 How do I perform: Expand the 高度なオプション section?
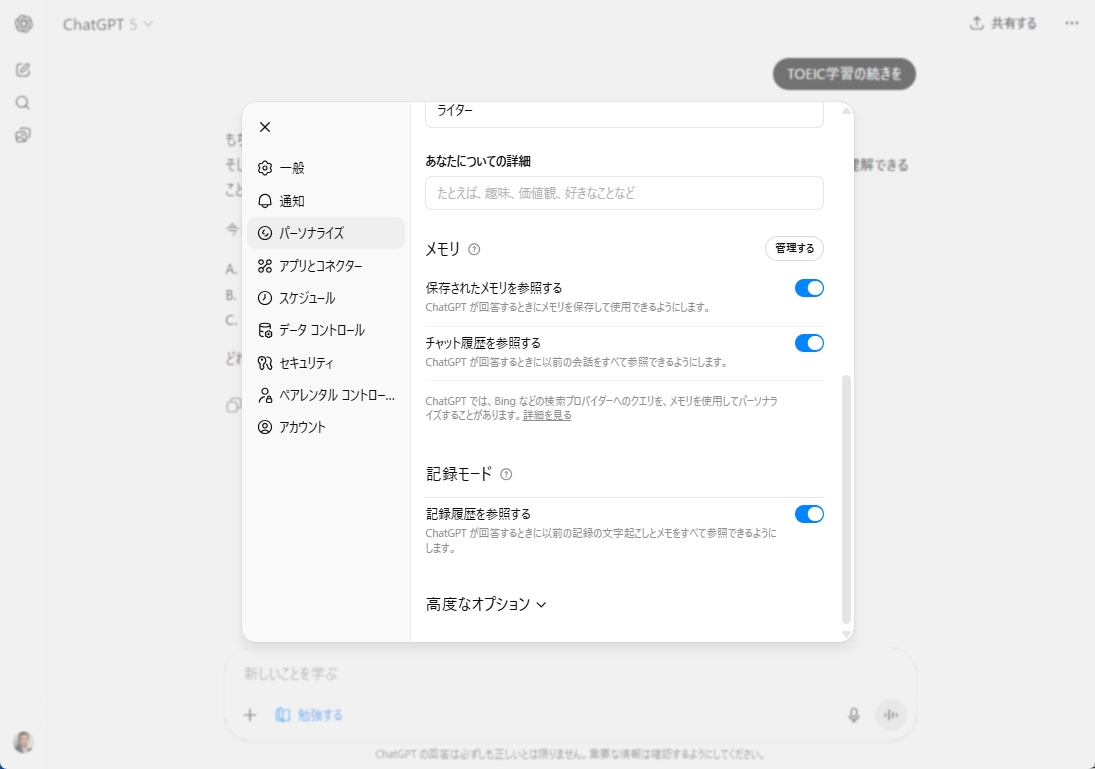point(485,604)
